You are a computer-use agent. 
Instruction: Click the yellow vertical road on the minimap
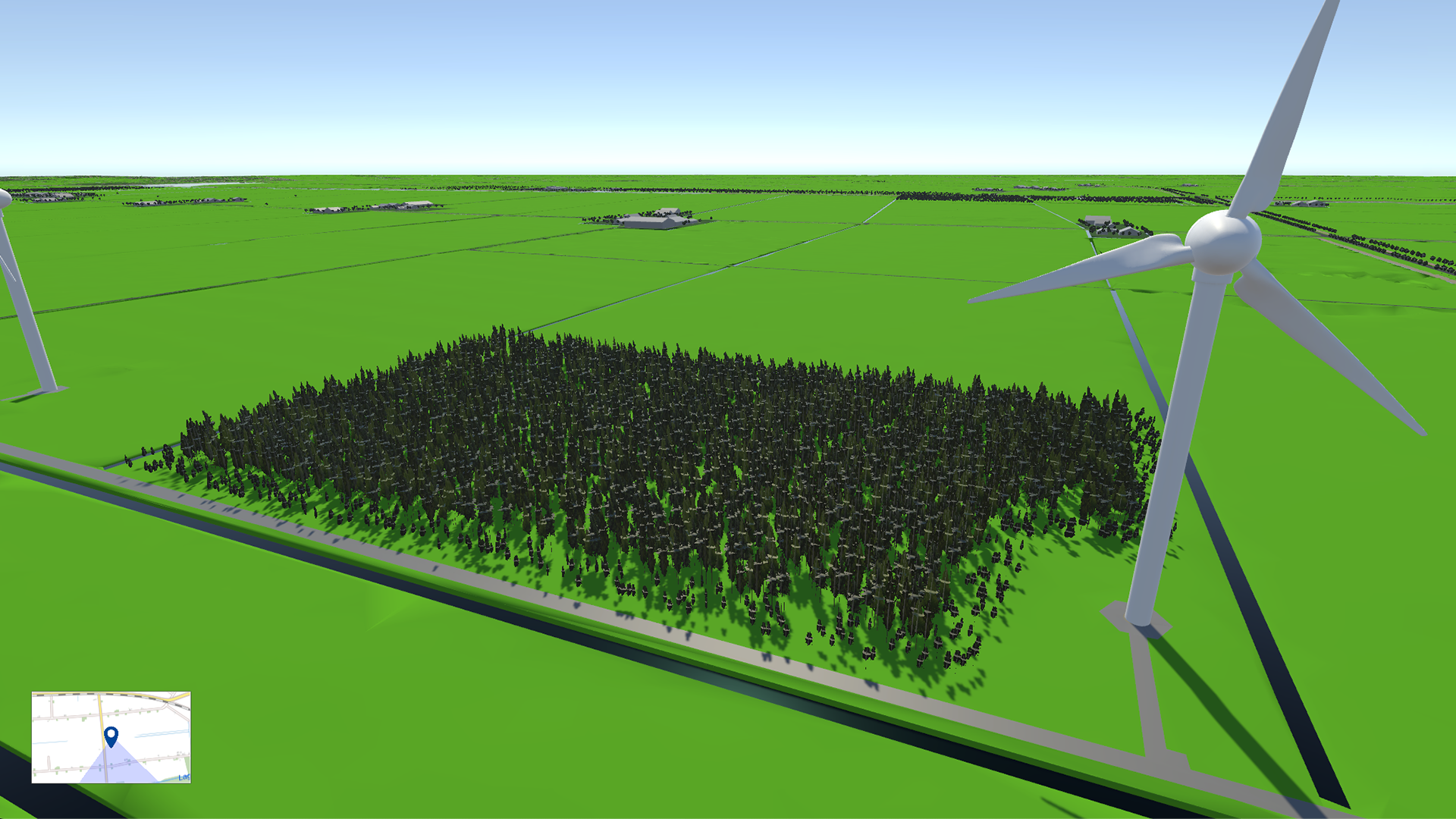102,717
